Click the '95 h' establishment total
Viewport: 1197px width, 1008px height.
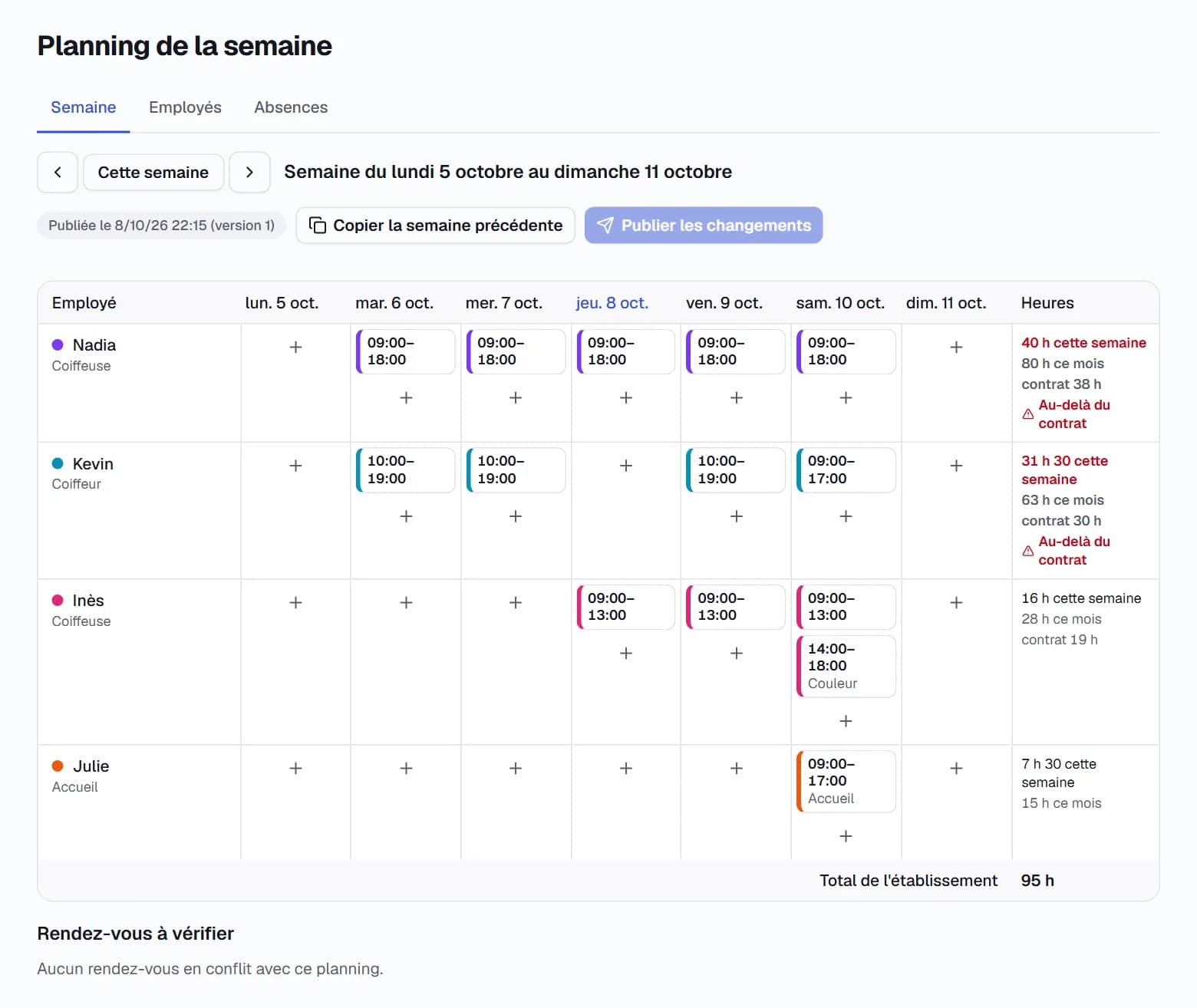1037,881
